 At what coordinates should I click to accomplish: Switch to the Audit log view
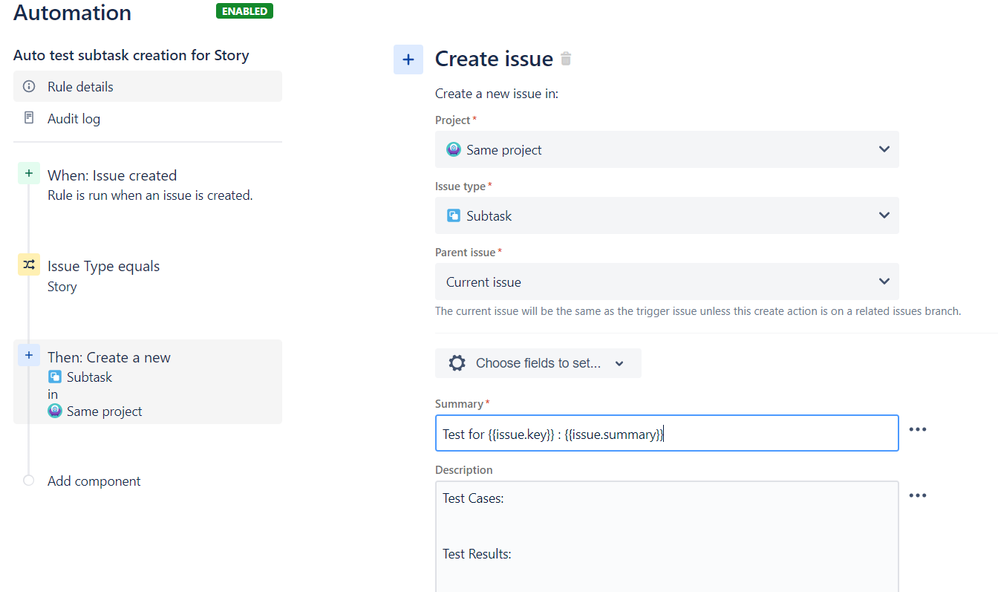pyautogui.click(x=75, y=118)
